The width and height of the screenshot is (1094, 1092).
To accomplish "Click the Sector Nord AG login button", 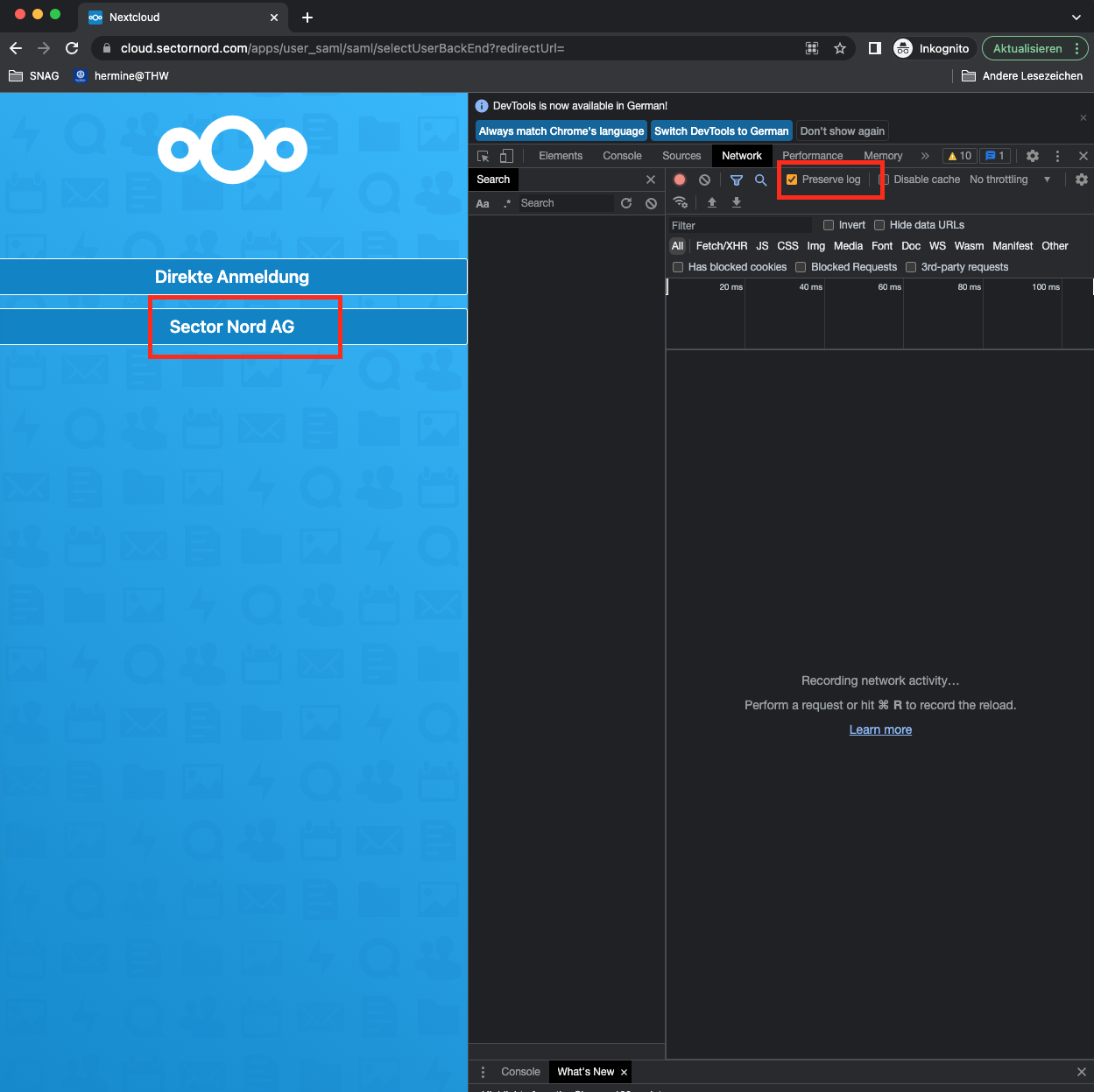I will [x=233, y=327].
